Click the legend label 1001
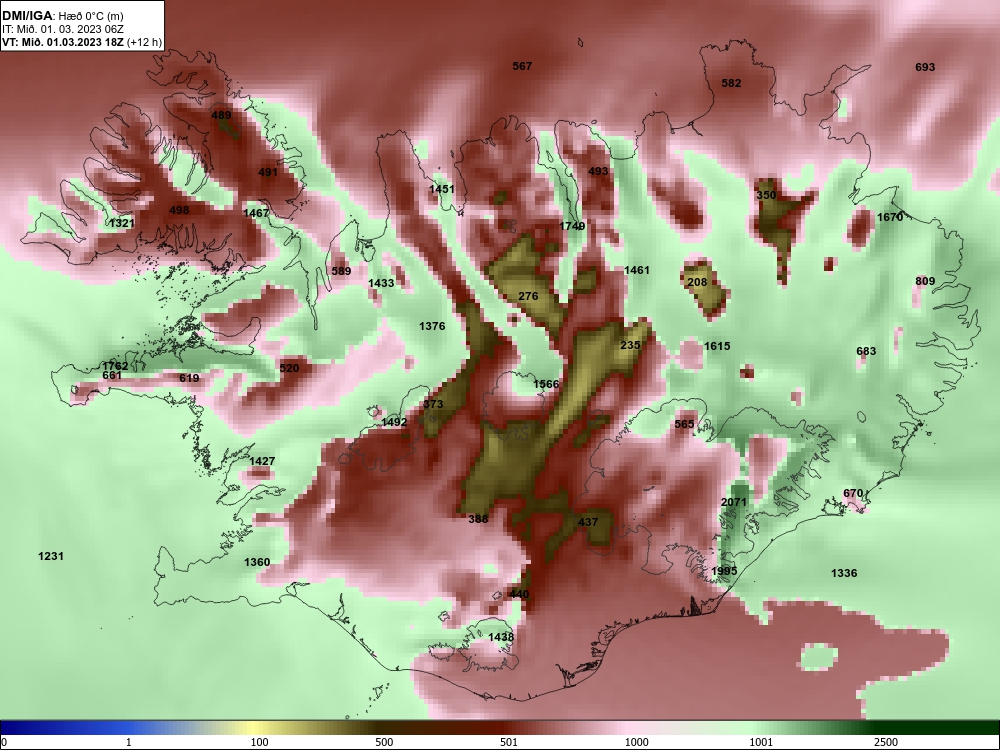Screen dimensions: 1000x750 pos(761,742)
